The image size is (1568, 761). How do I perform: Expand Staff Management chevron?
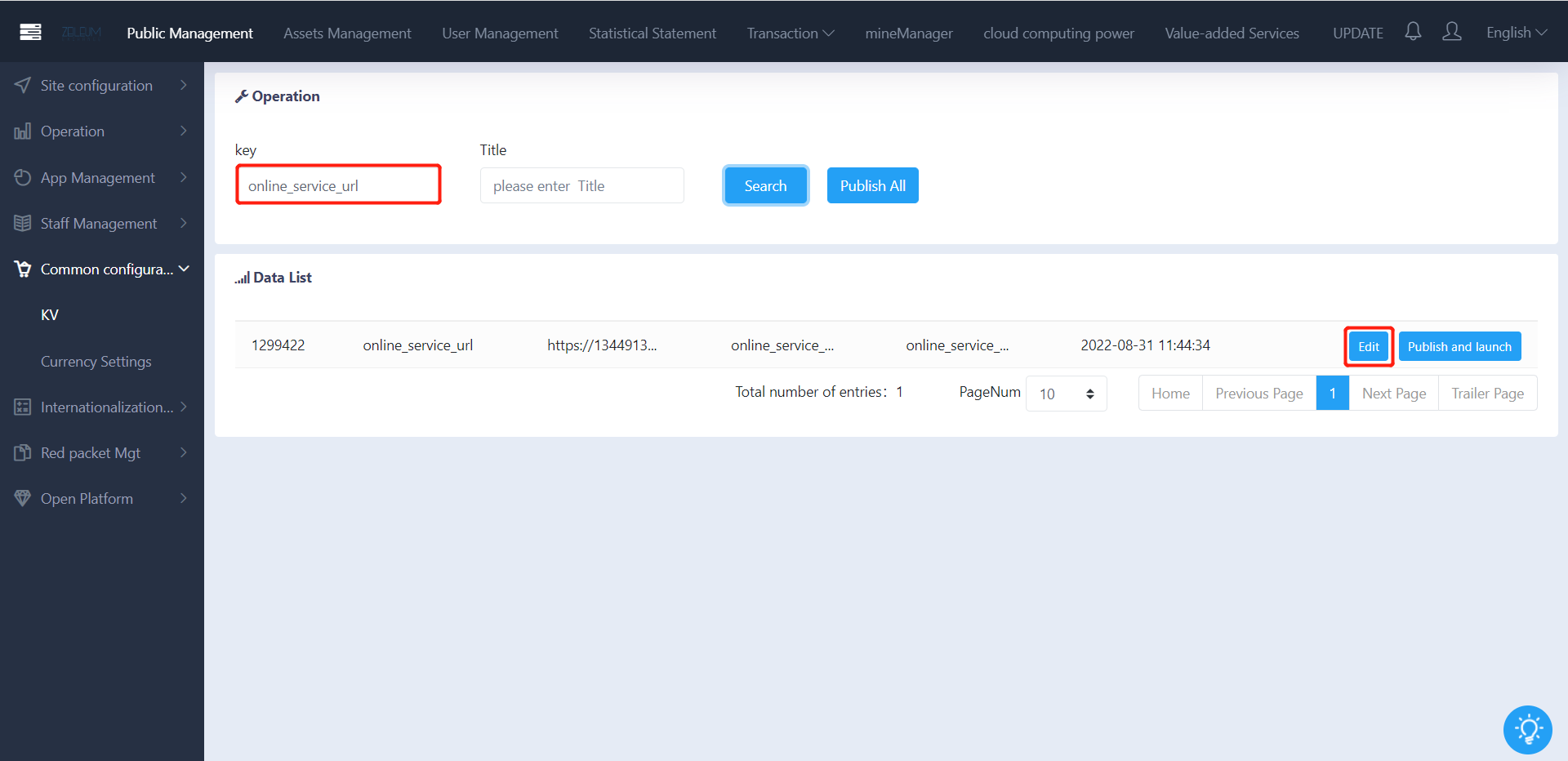tap(184, 223)
